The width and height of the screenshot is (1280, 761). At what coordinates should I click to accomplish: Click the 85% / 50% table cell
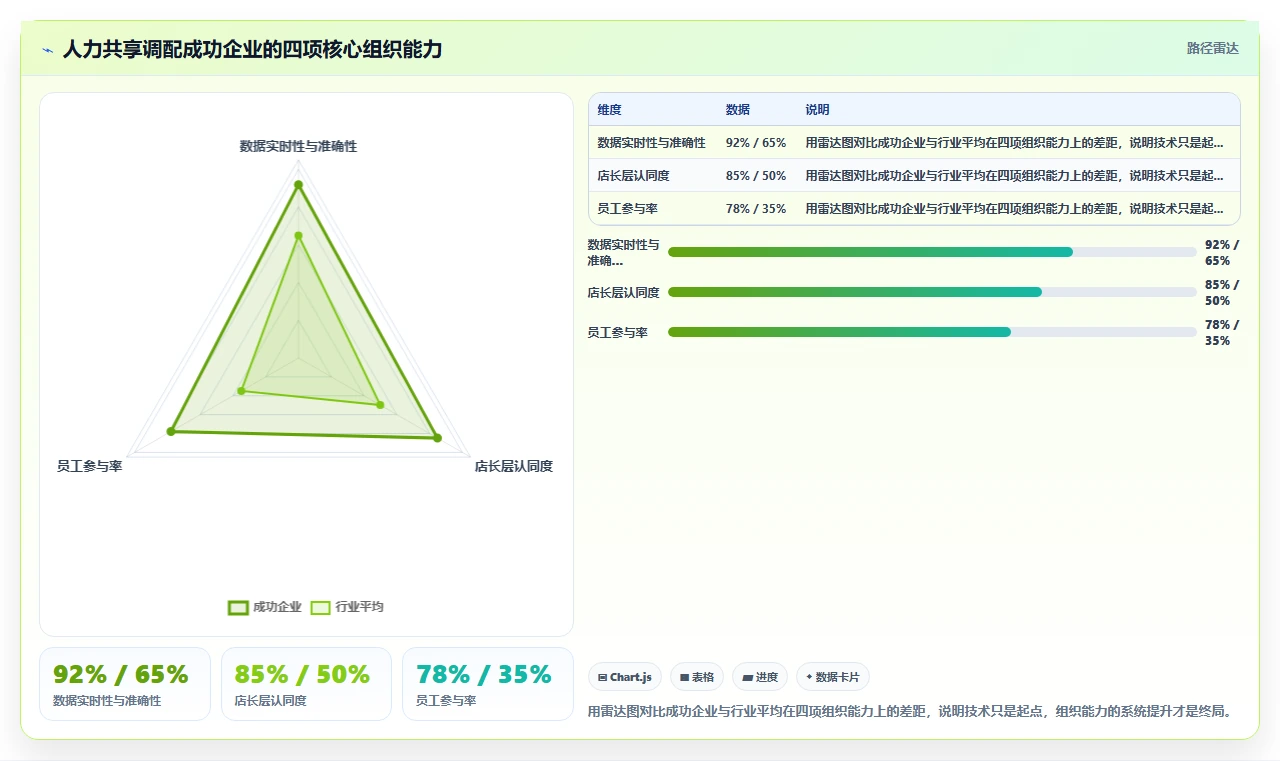click(756, 176)
